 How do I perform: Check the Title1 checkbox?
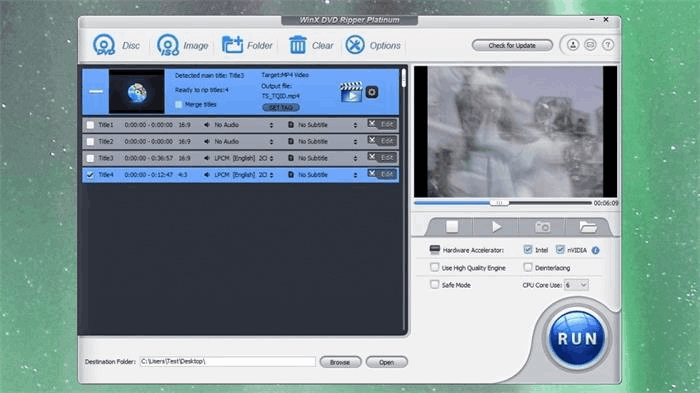click(x=90, y=125)
